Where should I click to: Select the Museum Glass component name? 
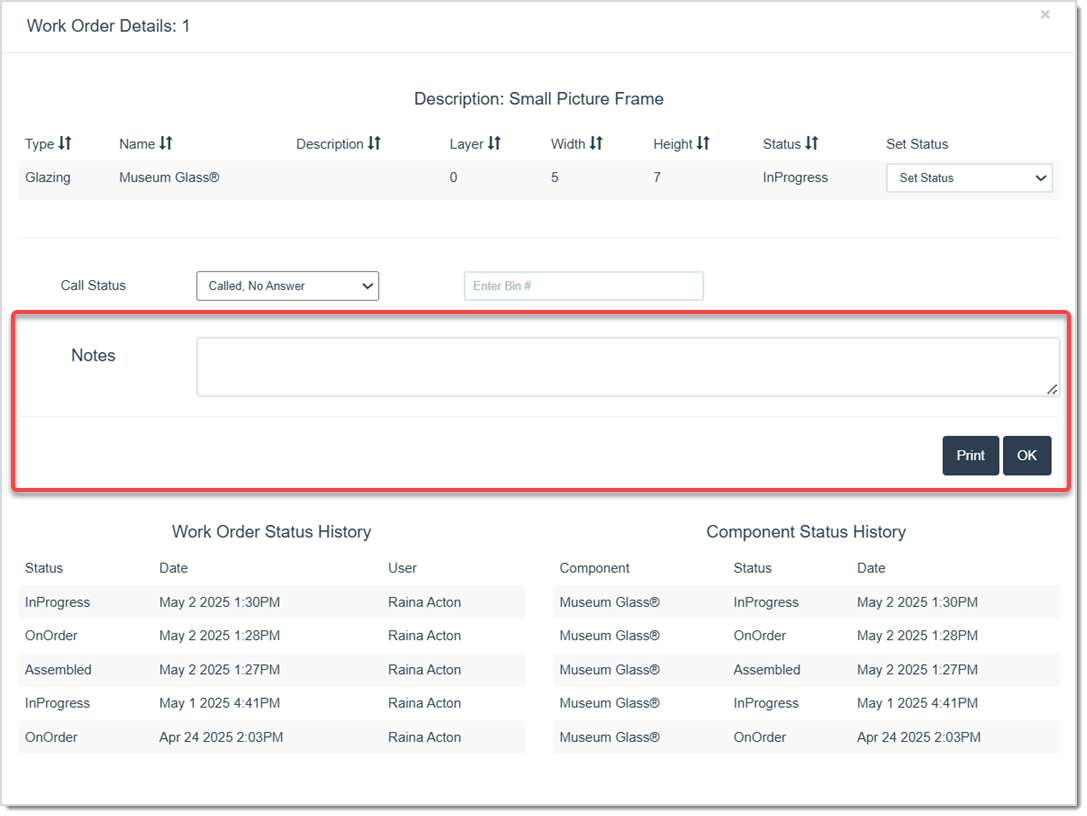point(168,177)
